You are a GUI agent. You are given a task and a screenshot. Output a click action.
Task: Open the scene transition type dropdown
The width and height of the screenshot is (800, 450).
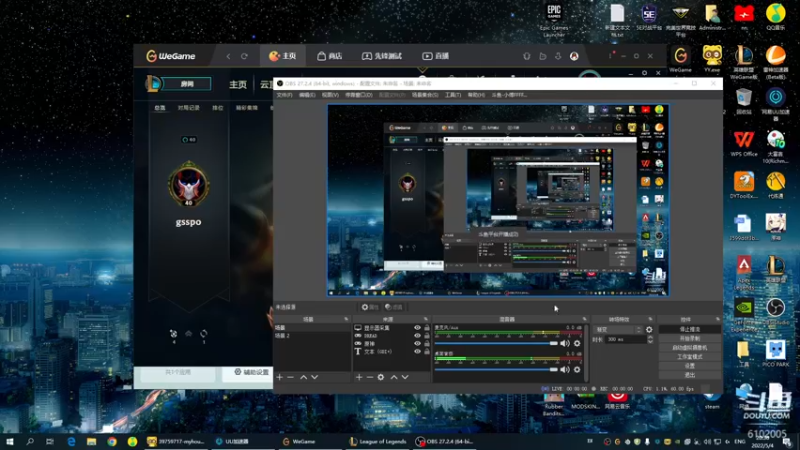pyautogui.click(x=618, y=330)
